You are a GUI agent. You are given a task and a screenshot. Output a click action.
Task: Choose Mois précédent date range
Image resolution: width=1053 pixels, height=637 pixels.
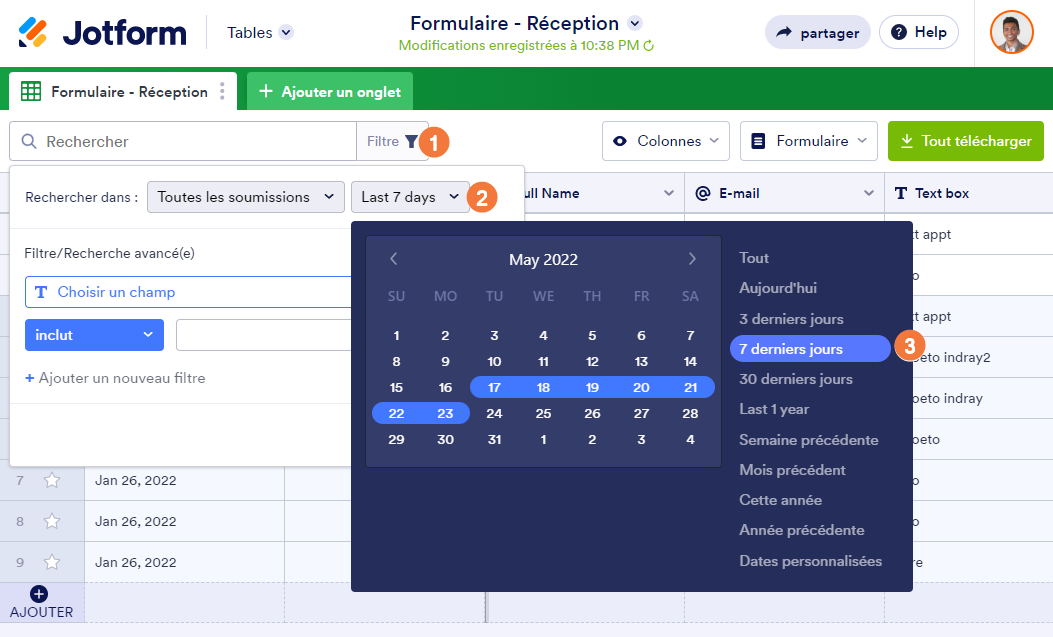coord(792,470)
